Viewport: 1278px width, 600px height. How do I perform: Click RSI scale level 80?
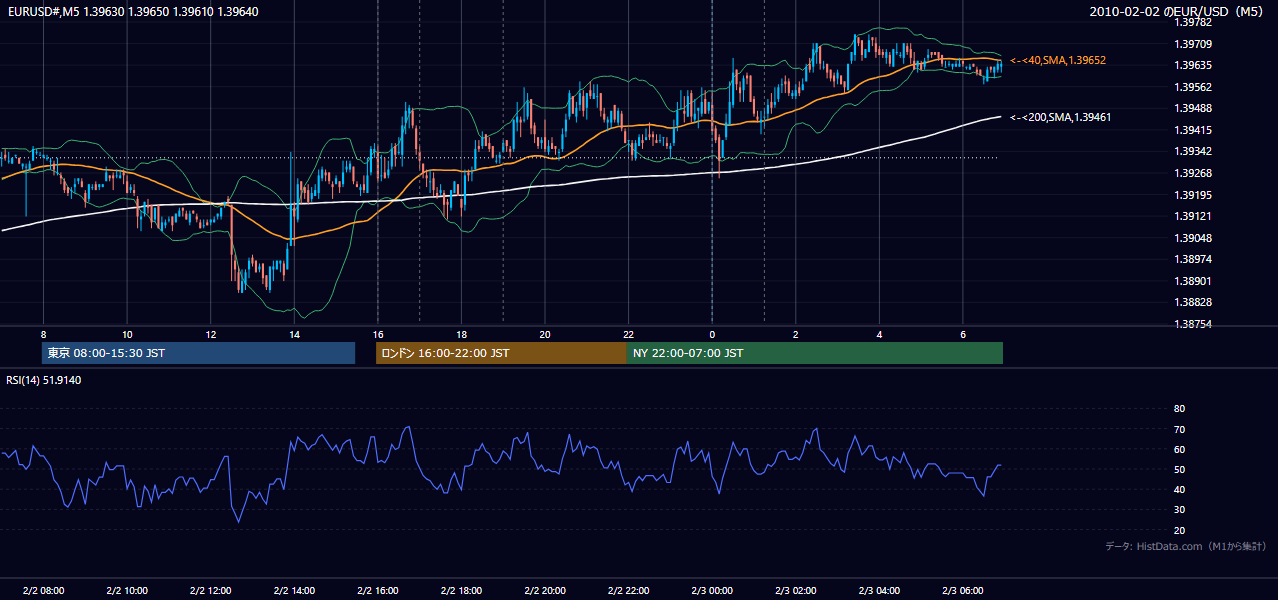(1179, 409)
